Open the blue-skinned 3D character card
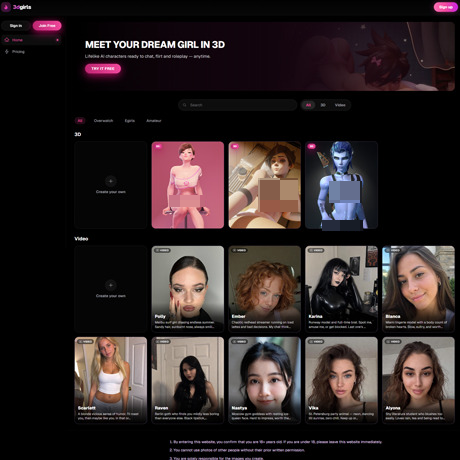This screenshot has width=460, height=460. [x=341, y=185]
